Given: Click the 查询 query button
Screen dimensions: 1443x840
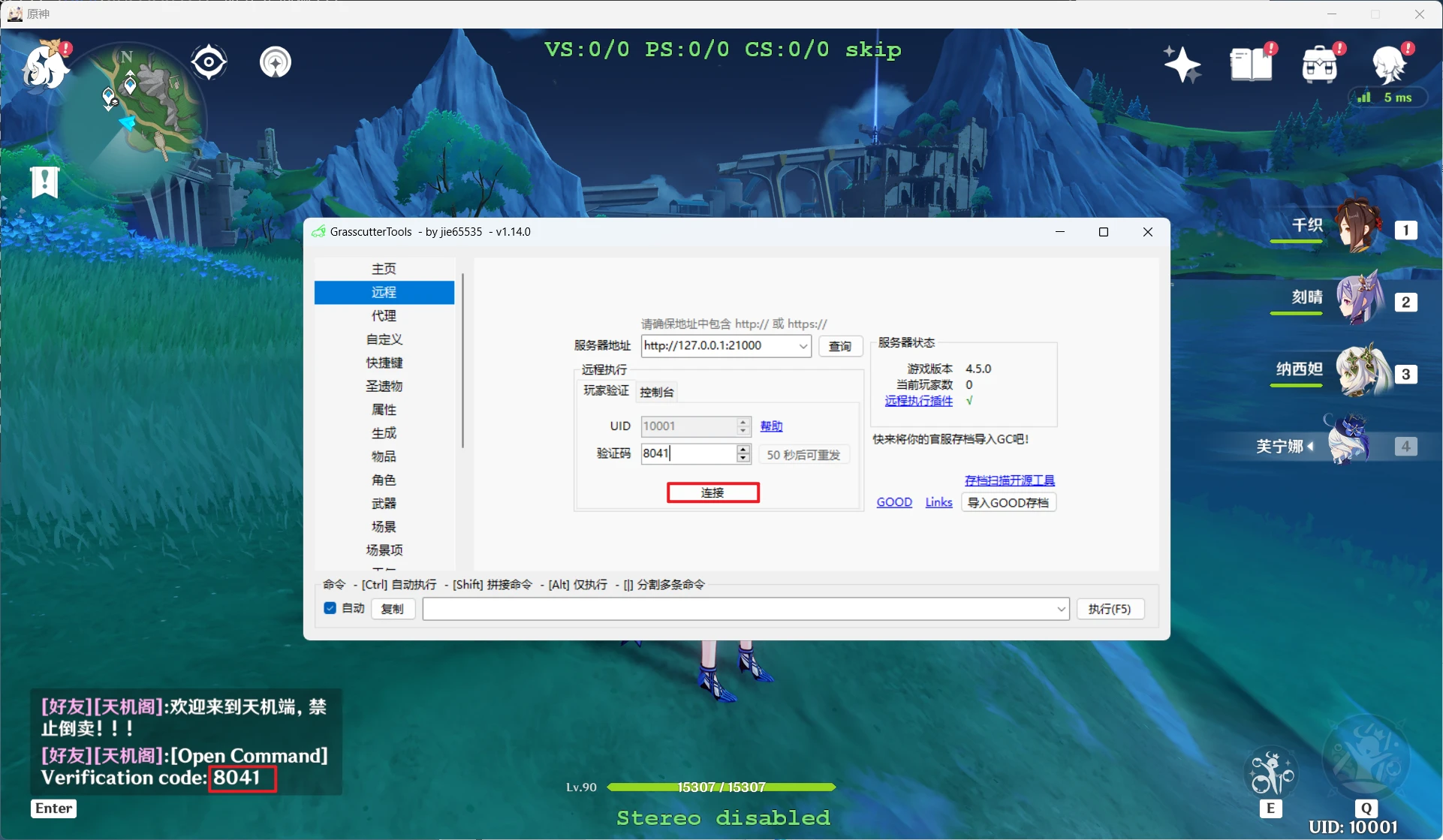Looking at the screenshot, I should [839, 346].
